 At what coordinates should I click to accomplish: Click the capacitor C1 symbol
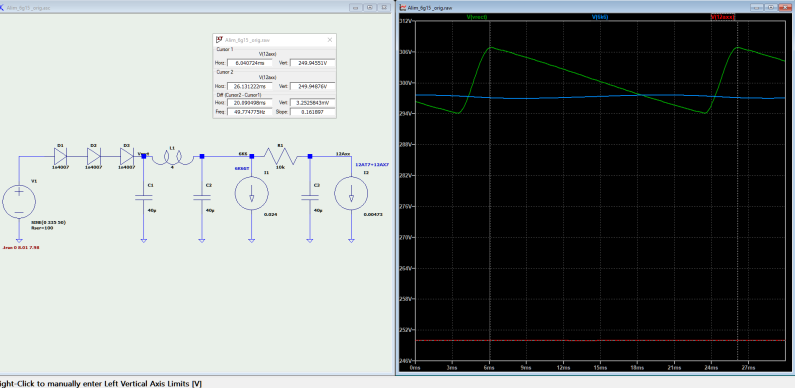coord(143,196)
